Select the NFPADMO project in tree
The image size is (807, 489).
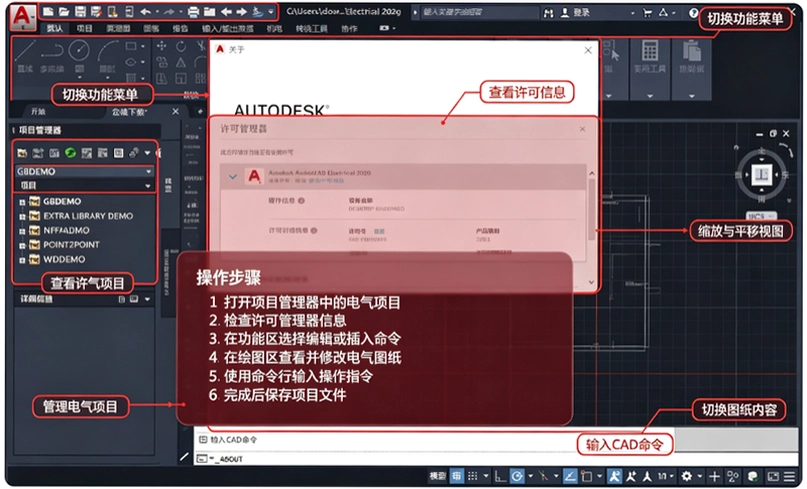tap(66, 230)
